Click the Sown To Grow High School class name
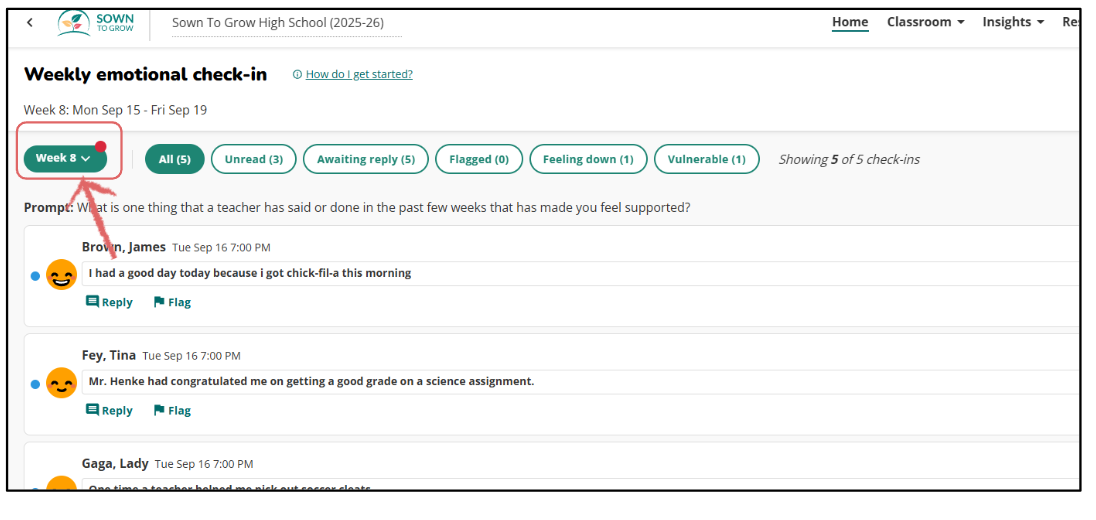Image resolution: width=1096 pixels, height=520 pixels. click(x=277, y=23)
